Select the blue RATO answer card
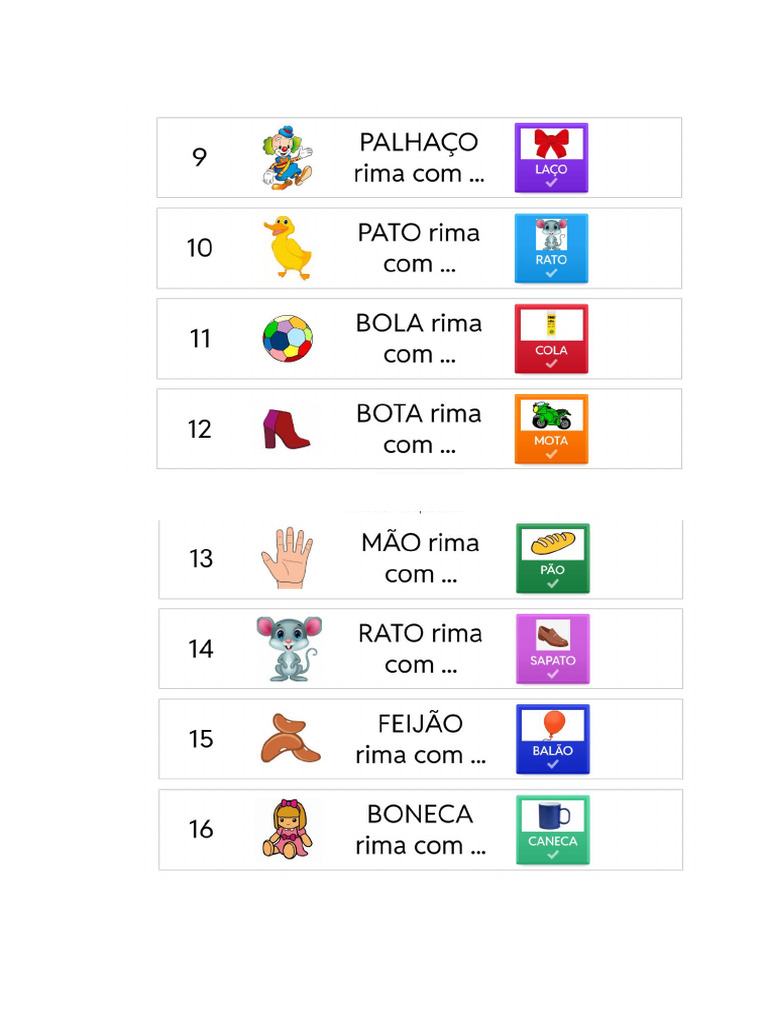The image size is (768, 1024). [551, 248]
